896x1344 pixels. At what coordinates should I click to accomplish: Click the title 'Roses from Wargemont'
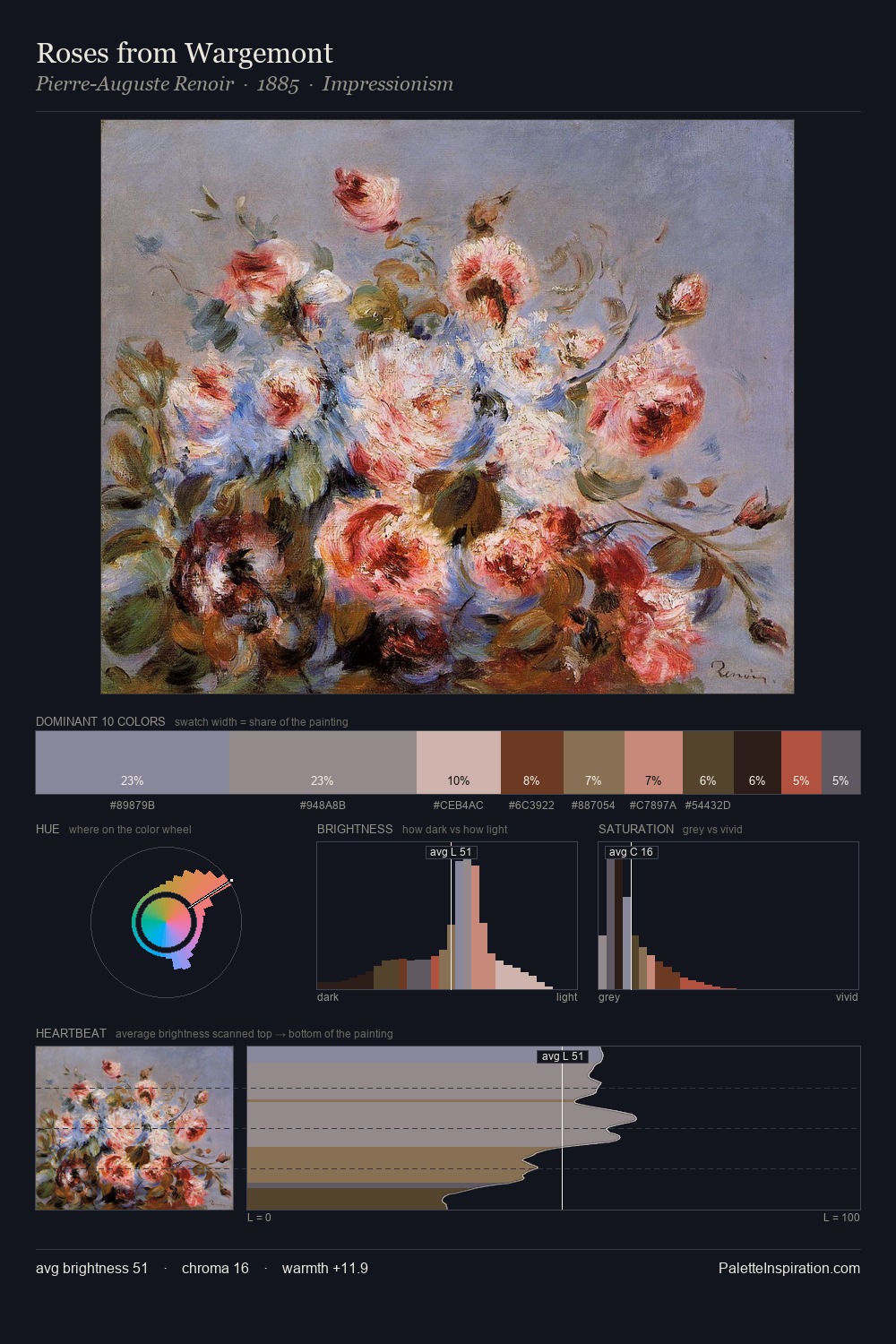(x=185, y=53)
